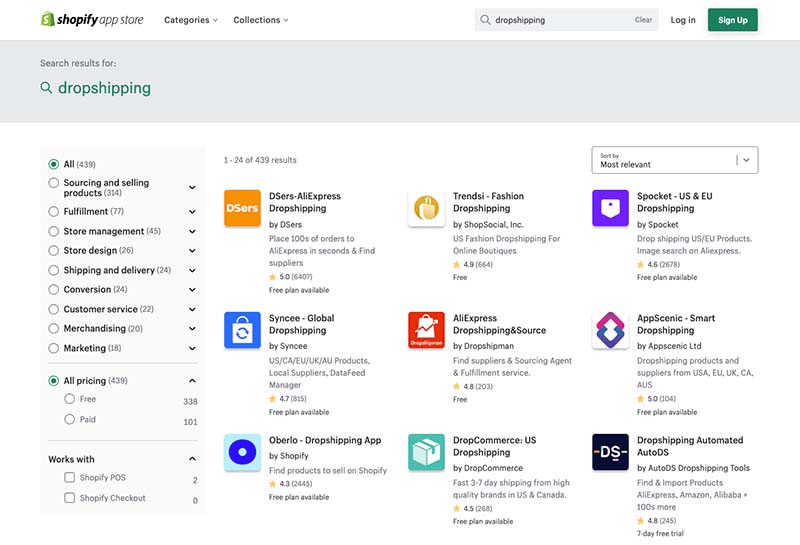800x545 pixels.
Task: Open the Sort by Most relevant dropdown
Action: [674, 160]
